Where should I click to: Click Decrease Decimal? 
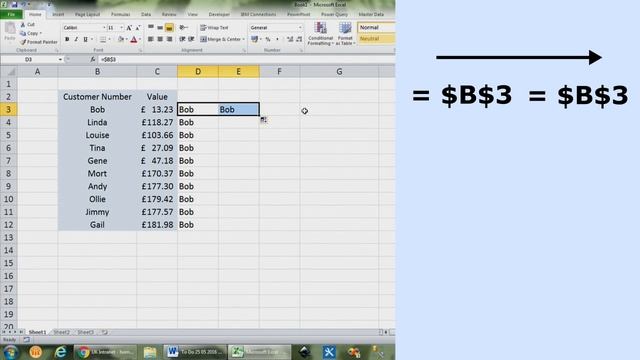299,39
